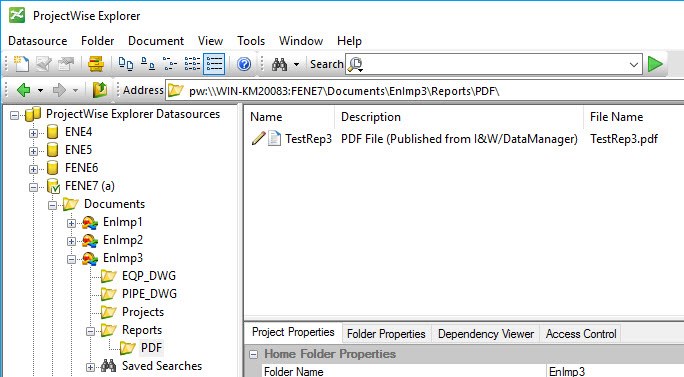Open the yellow file cabinet icon

(96, 64)
